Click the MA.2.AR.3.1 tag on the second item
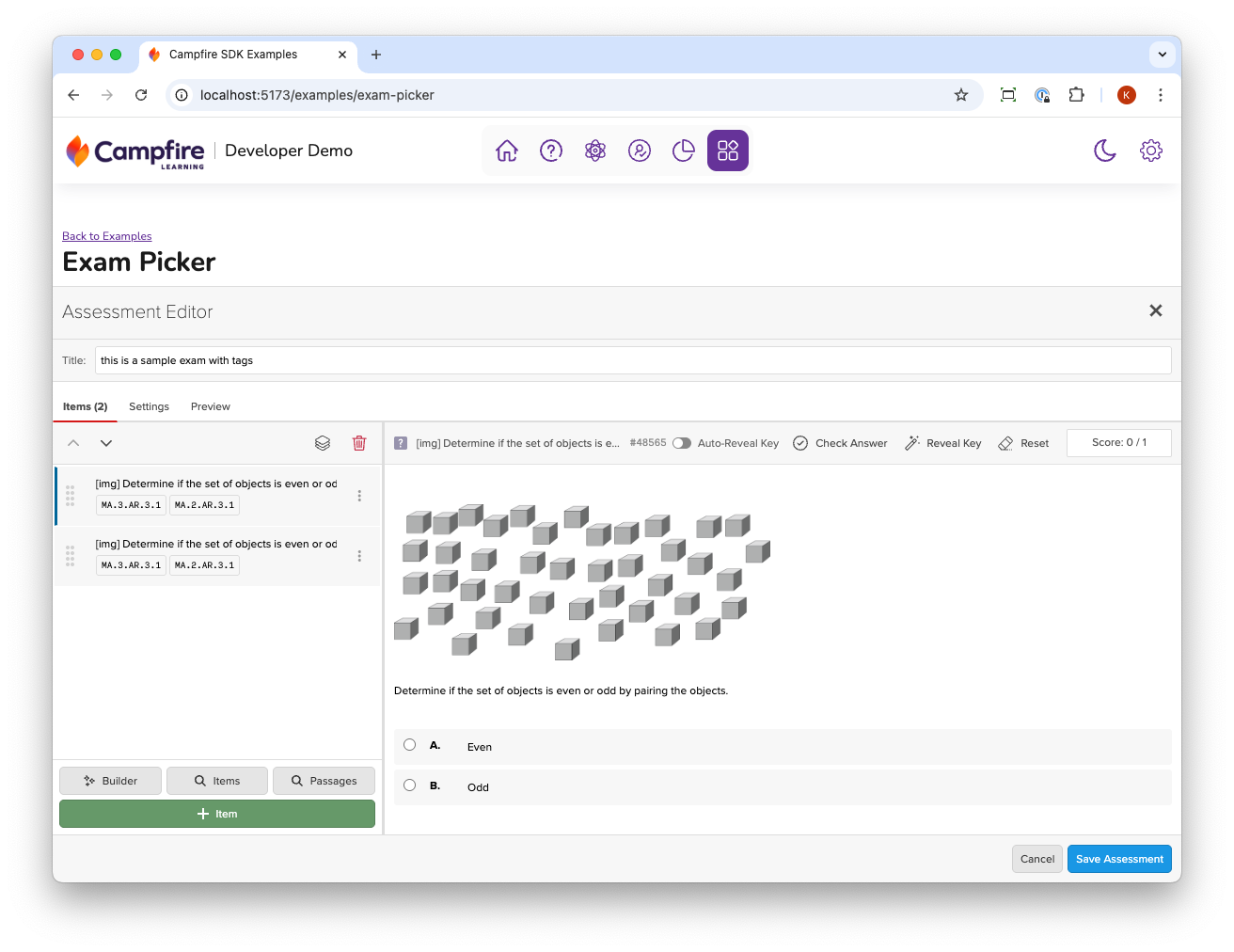Screen dimensions: 1234x952 [204, 565]
